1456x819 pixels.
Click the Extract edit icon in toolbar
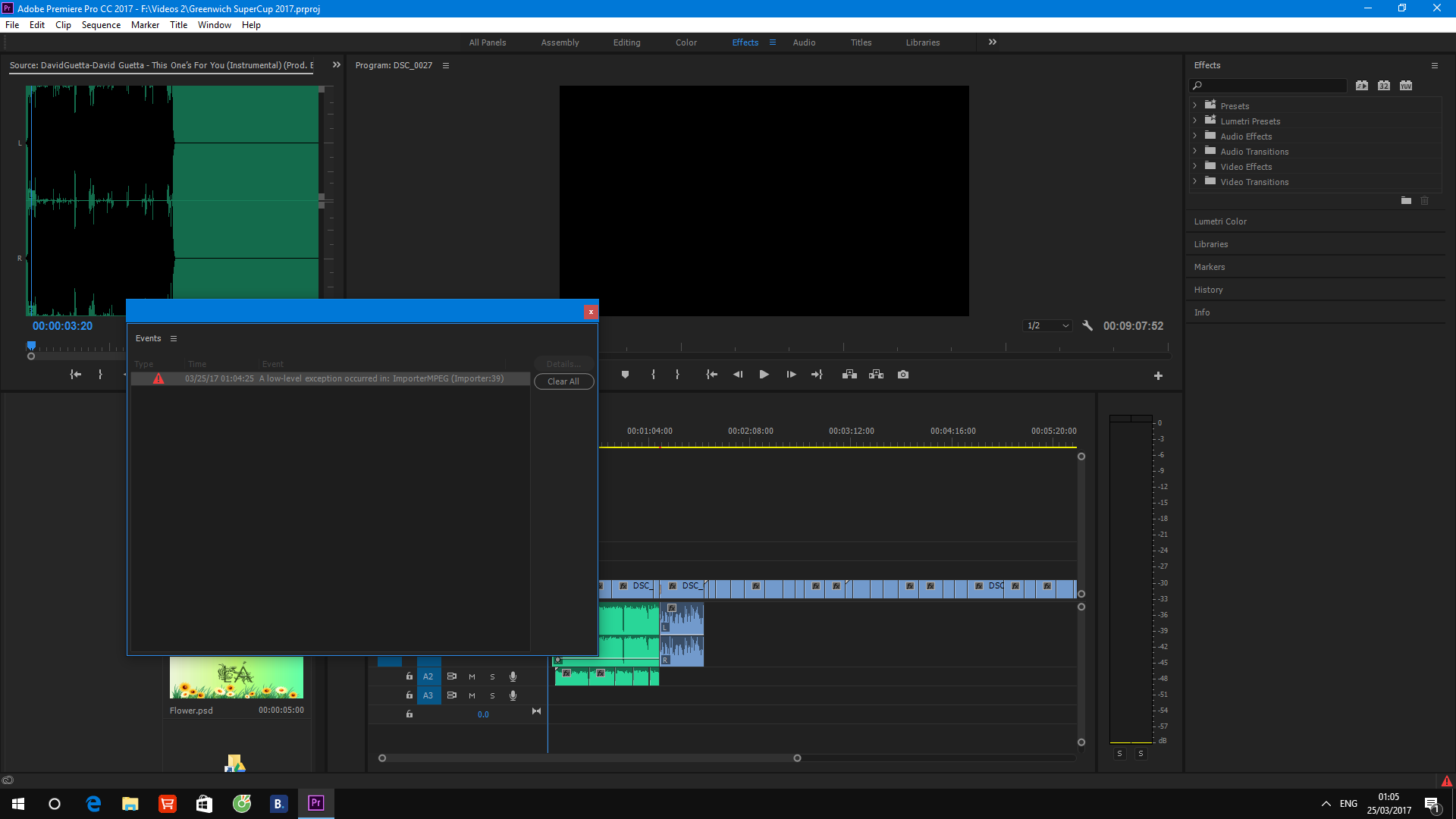pyautogui.click(x=875, y=374)
